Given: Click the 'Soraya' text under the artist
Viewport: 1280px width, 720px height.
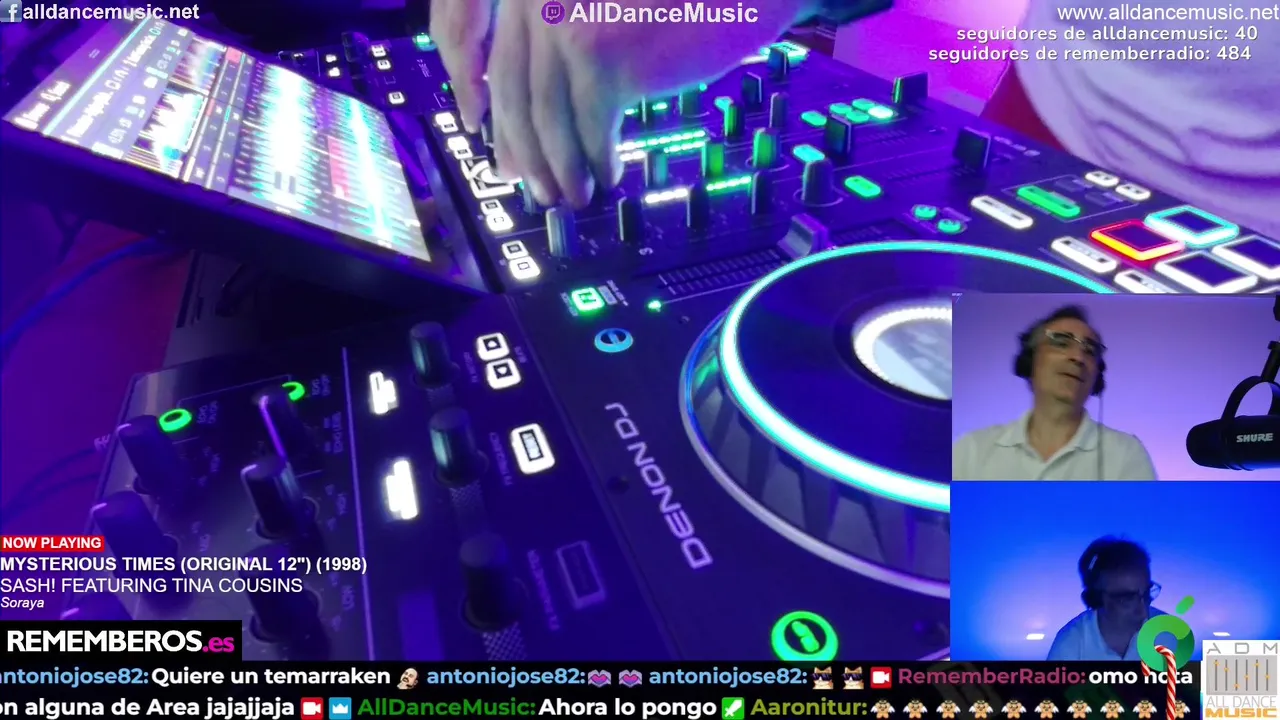Looking at the screenshot, I should click(22, 602).
